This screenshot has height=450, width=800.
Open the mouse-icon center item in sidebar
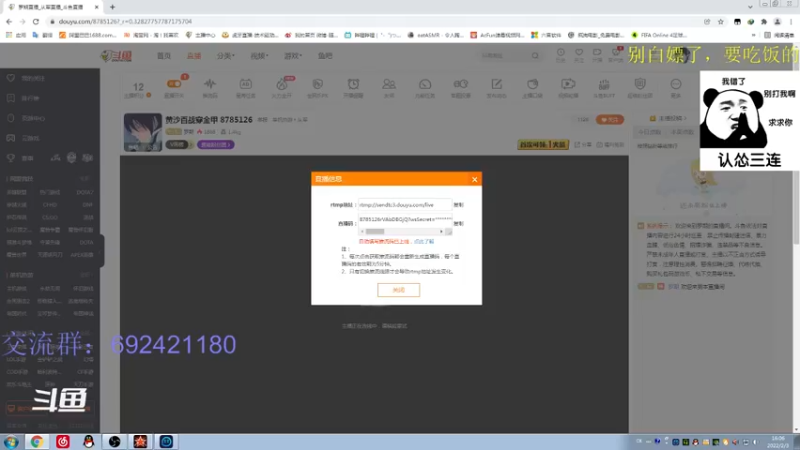[26, 118]
